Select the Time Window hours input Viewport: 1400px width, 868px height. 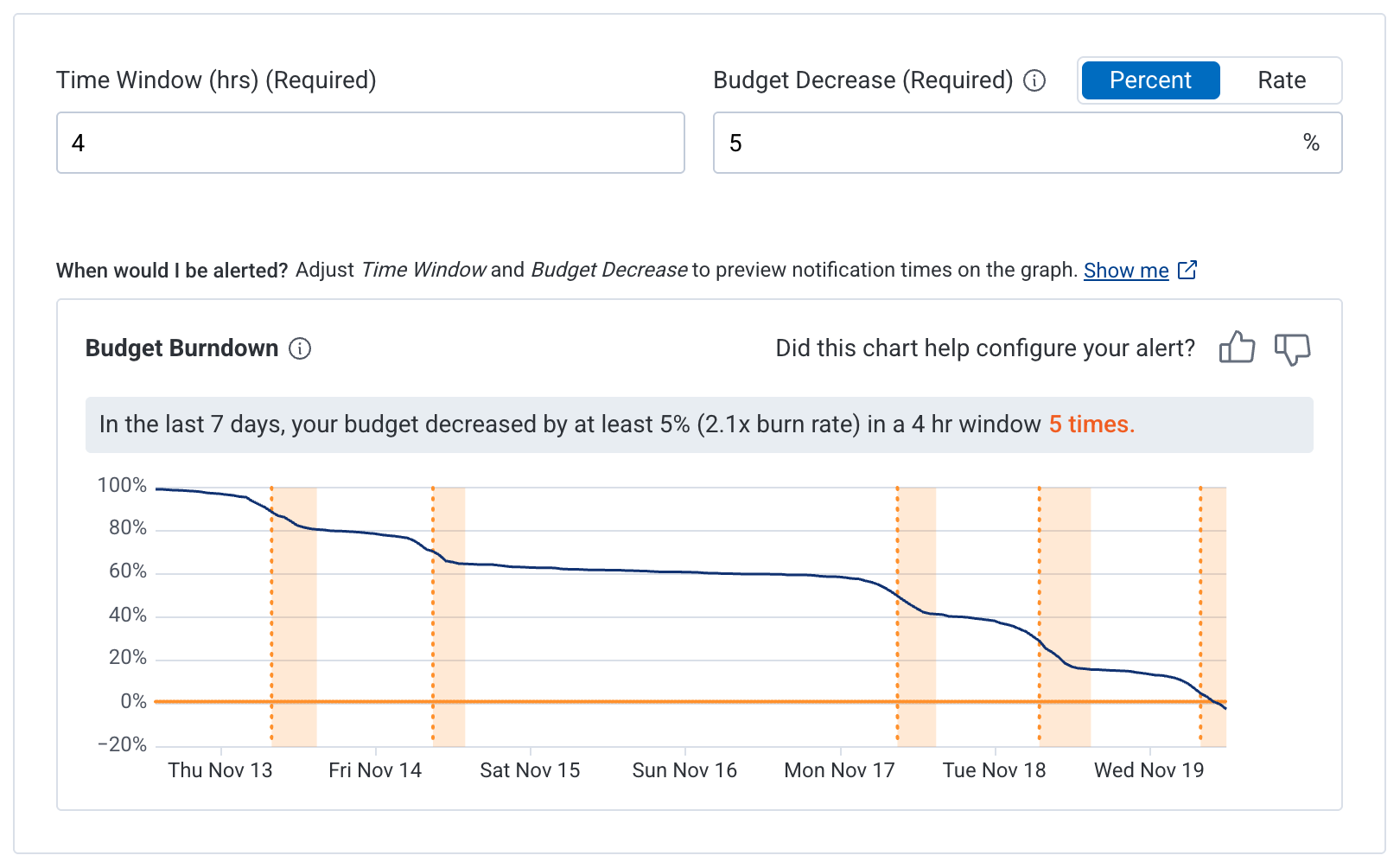tap(370, 143)
